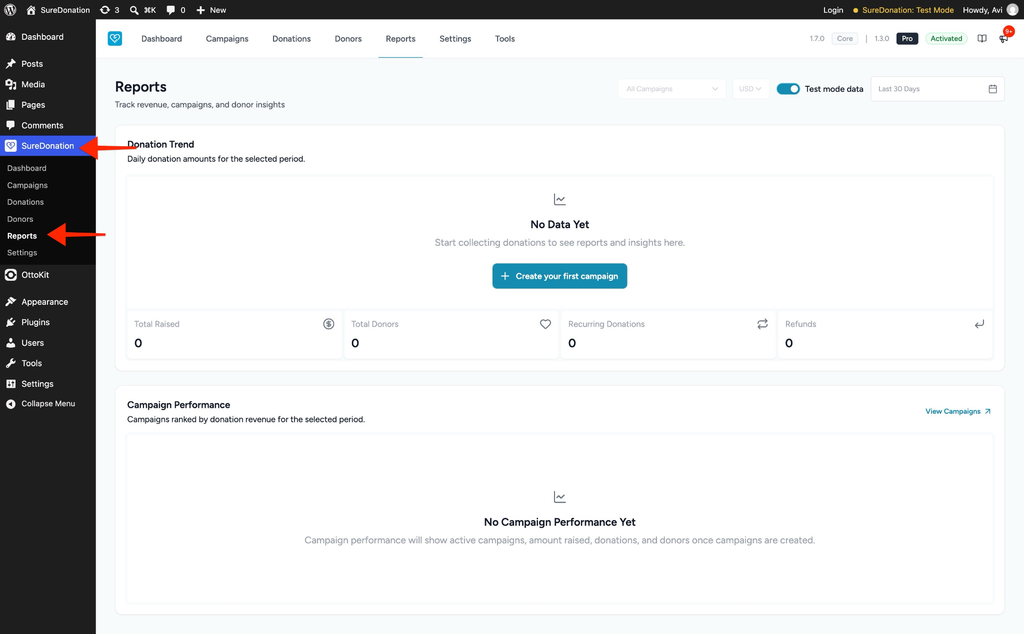Viewport: 1024px width, 634px height.
Task: Switch to the Settings top tab
Action: coord(455,39)
